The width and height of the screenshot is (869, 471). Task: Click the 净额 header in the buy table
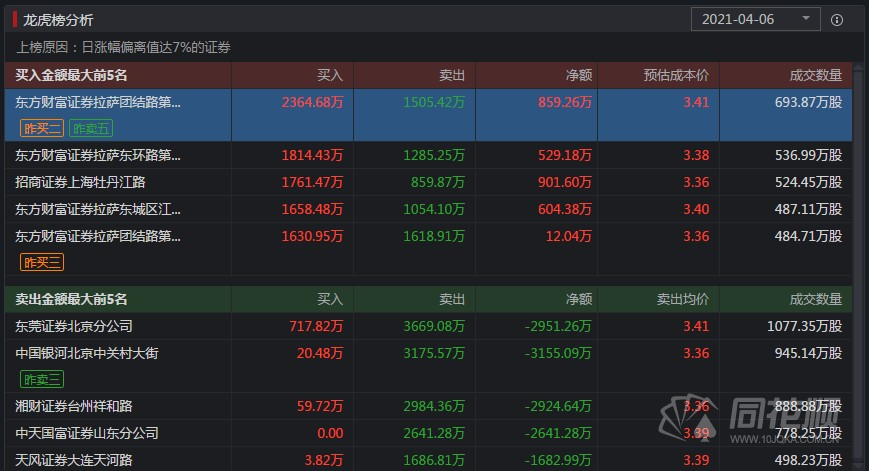[x=579, y=75]
